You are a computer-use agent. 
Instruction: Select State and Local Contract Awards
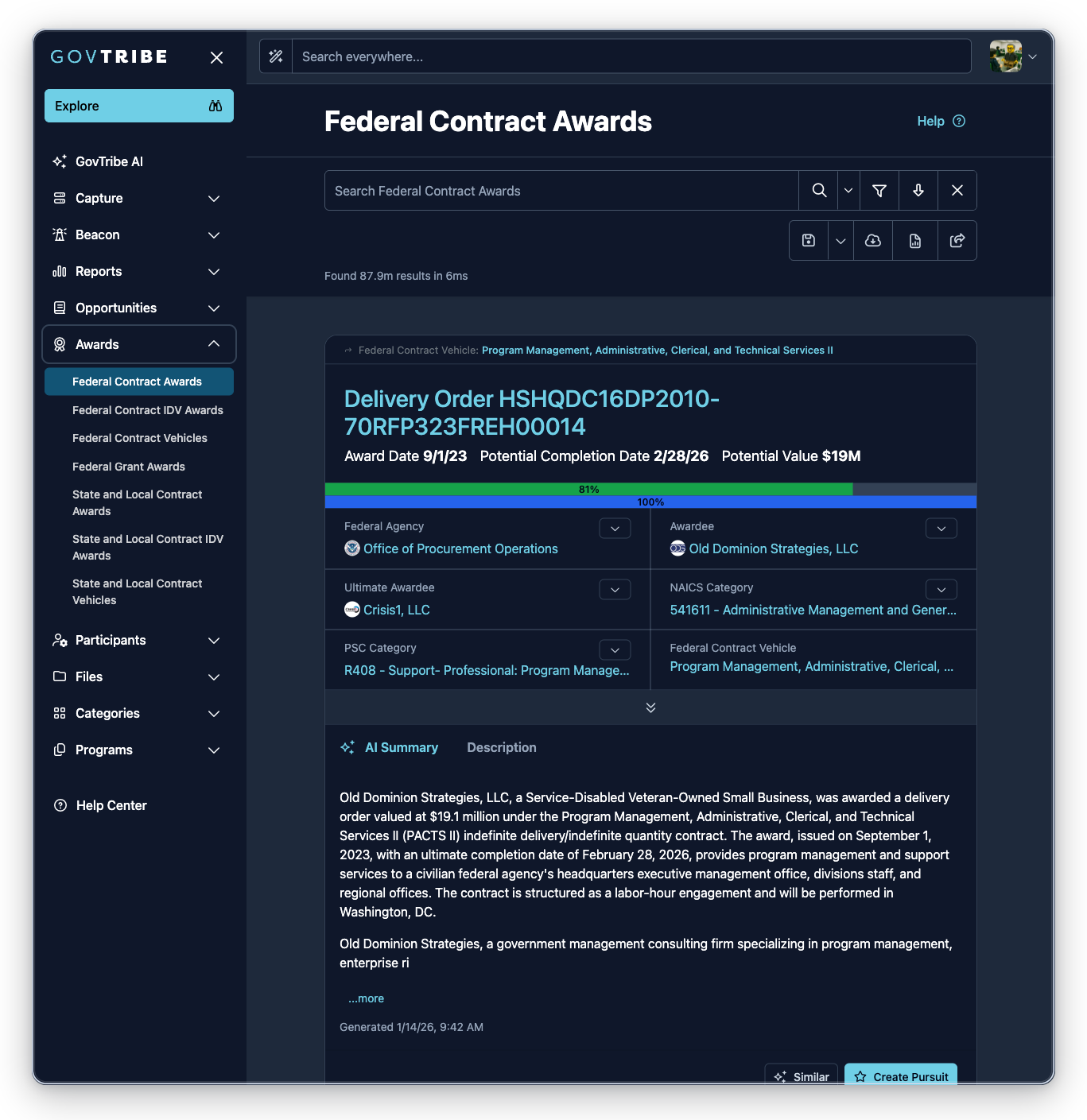[137, 502]
